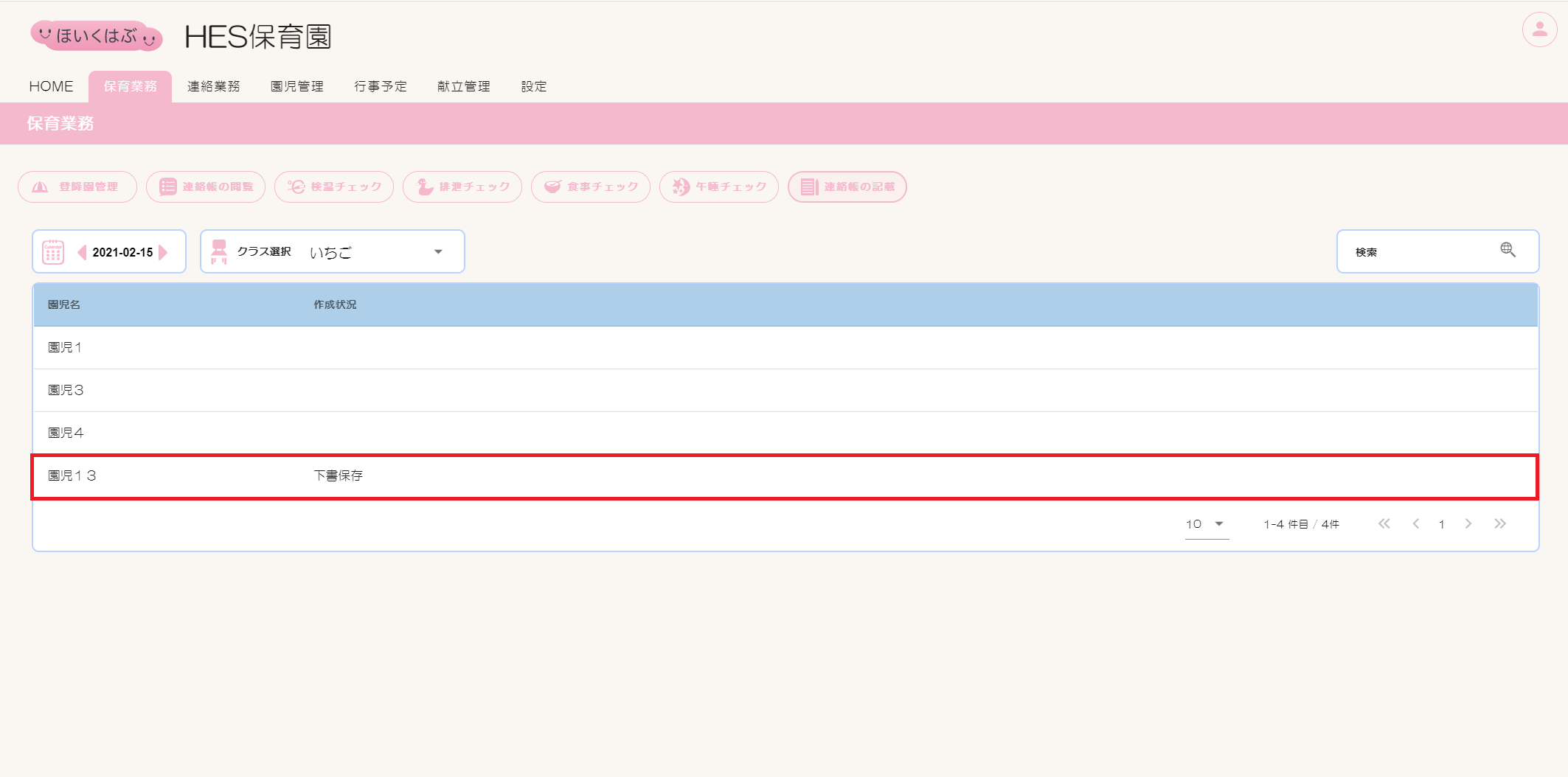1568x777 pixels.
Task: Go to the HOME tab
Action: click(51, 87)
